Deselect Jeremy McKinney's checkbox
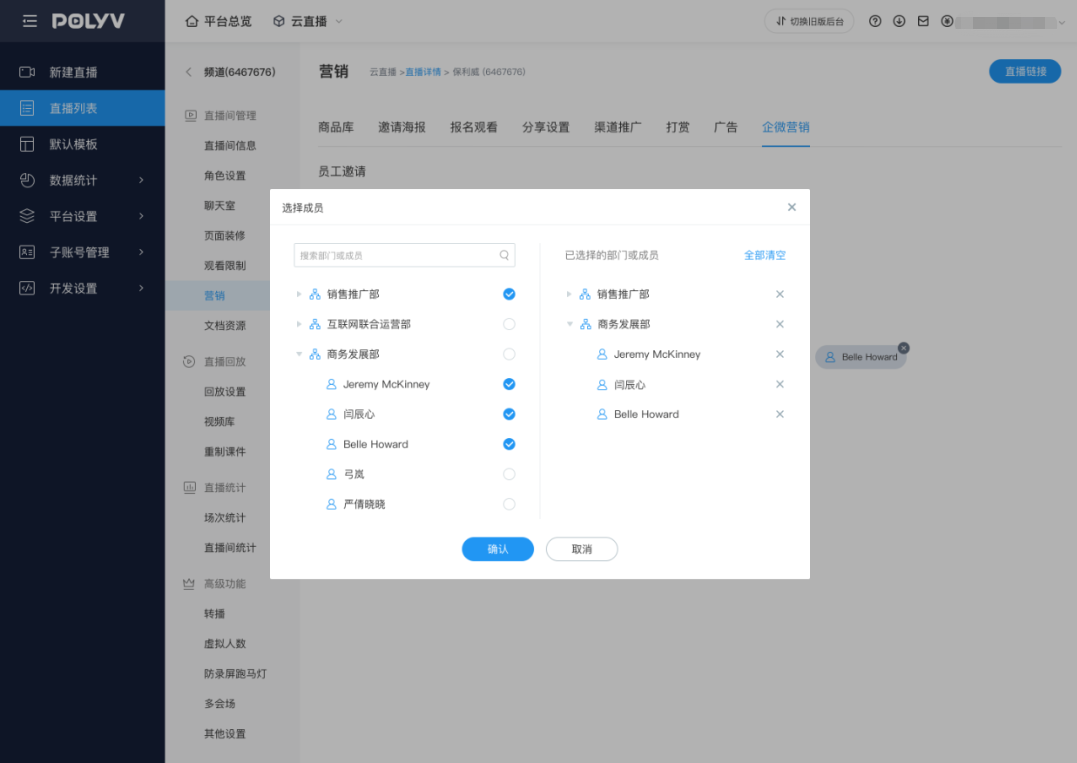Image resolution: width=1077 pixels, height=763 pixels. (508, 384)
